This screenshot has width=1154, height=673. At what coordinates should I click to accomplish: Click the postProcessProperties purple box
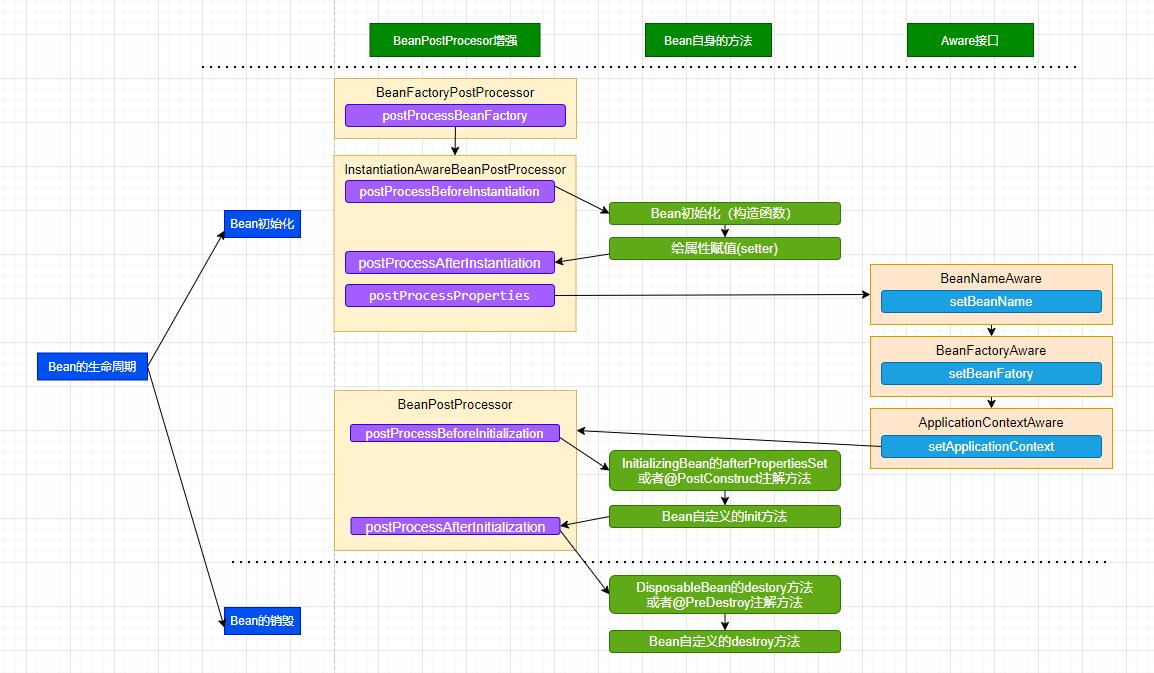[450, 295]
